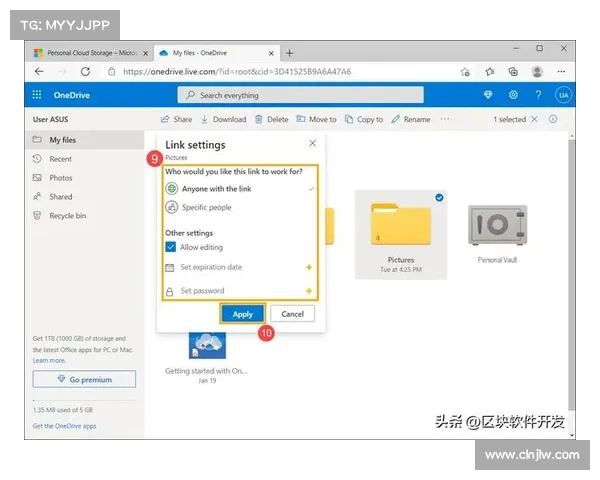Screen dimensions: 600x480
Task: Open the UA account avatar menu
Action: [x=563, y=95]
